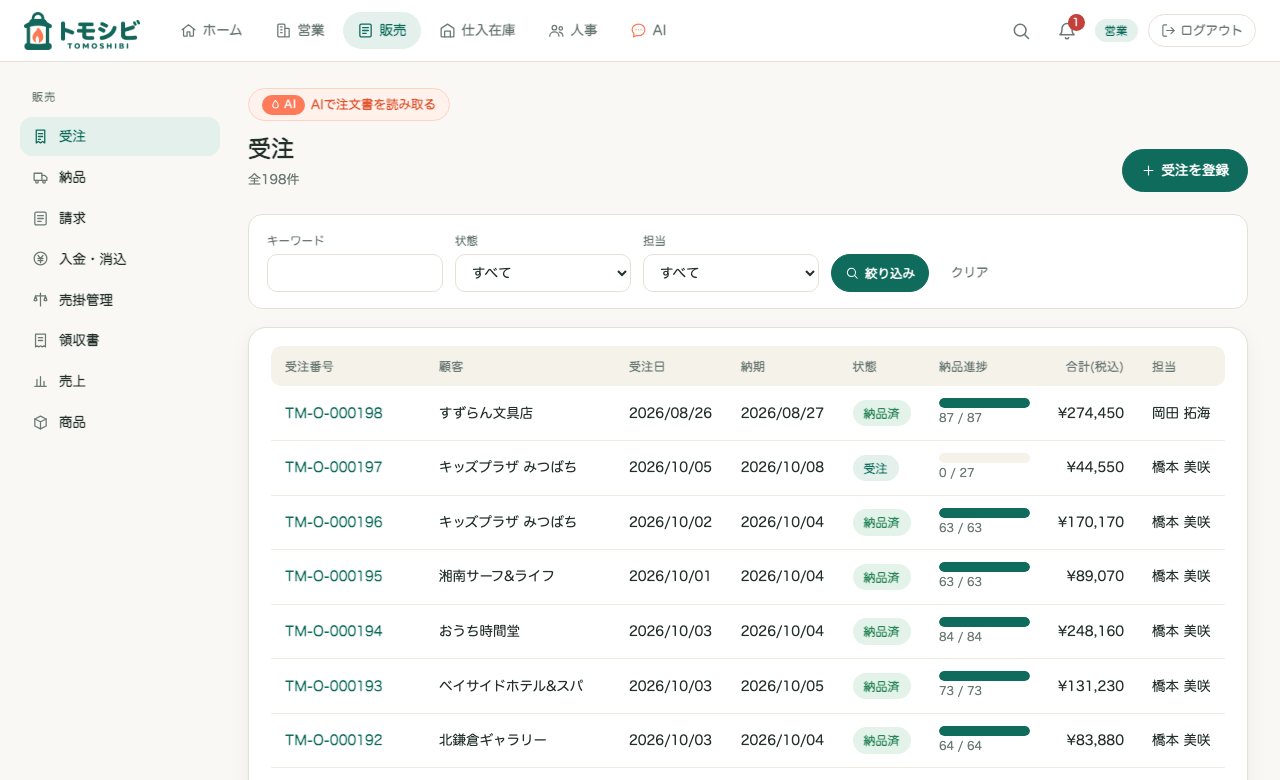Screen dimensions: 1280x780
Task: Open the 仕入在庫 menu label
Action: [489, 31]
